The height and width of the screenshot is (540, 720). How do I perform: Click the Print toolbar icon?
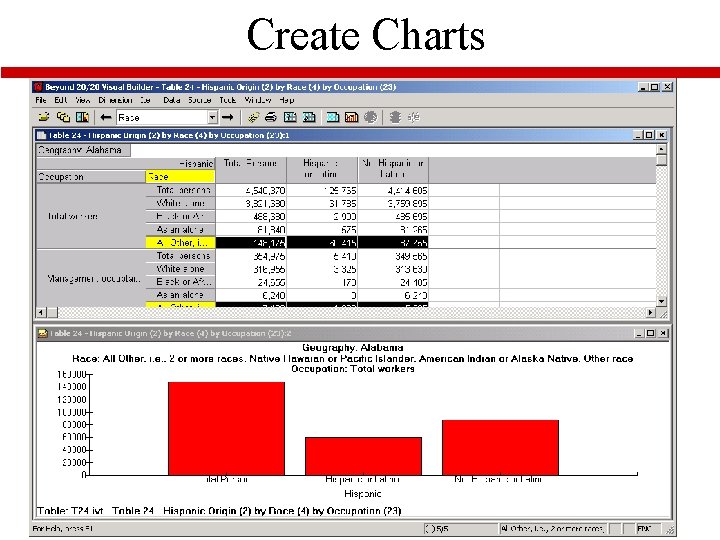(x=271, y=117)
